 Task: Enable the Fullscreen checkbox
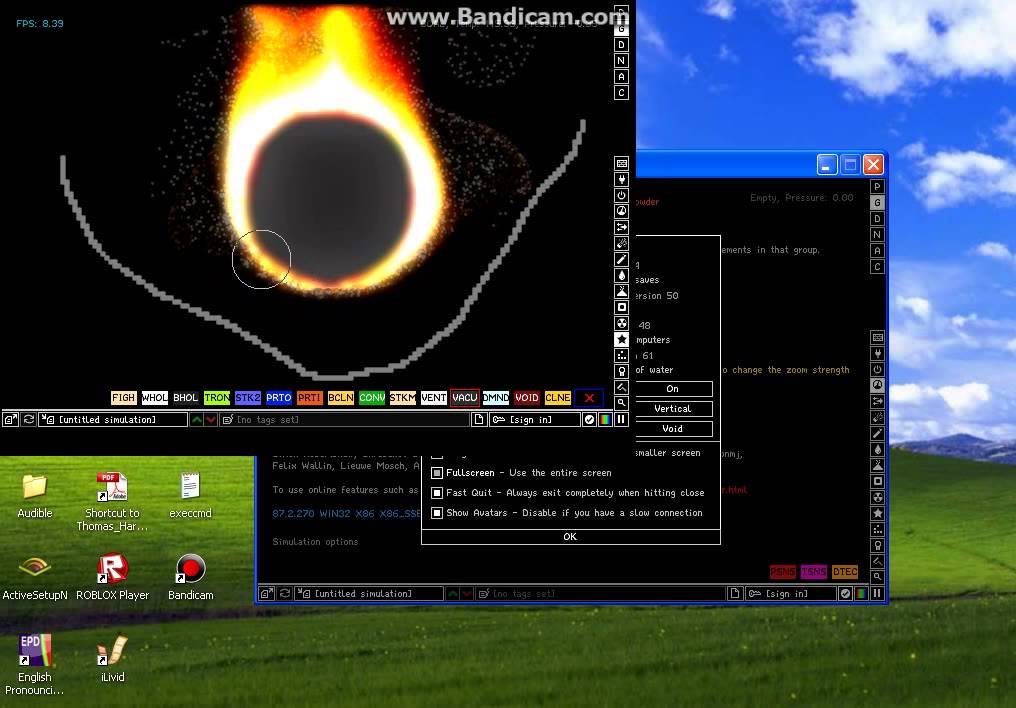click(x=437, y=473)
